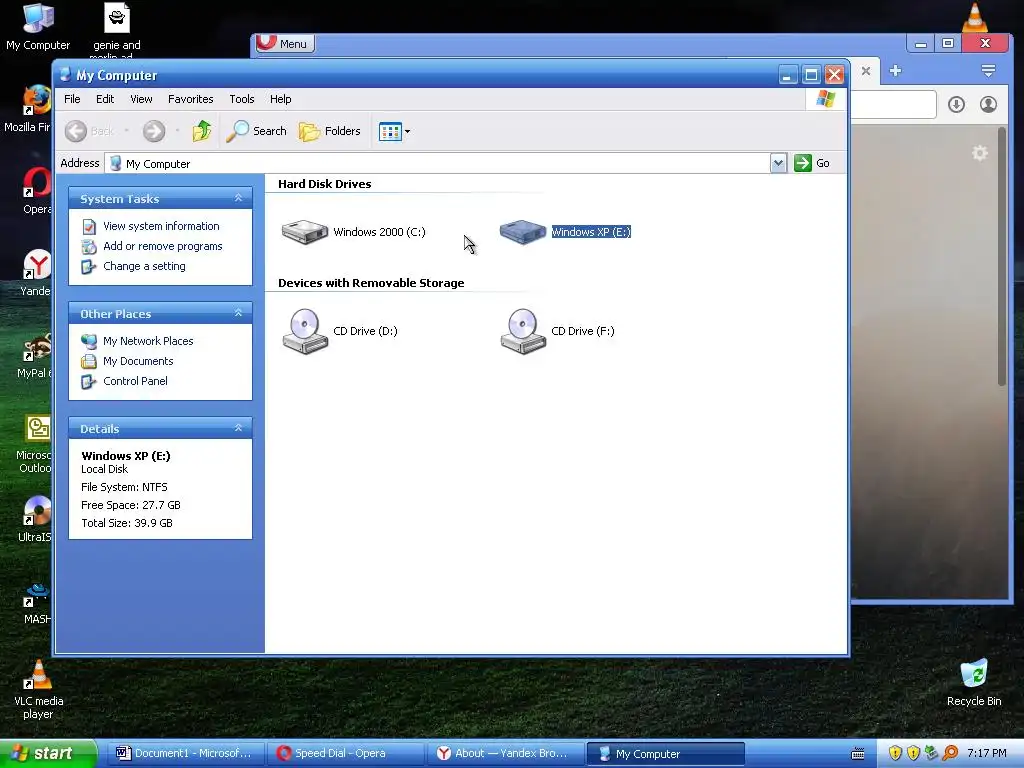Add a new tab in the Opera window
1024x768 pixels.
tap(895, 71)
